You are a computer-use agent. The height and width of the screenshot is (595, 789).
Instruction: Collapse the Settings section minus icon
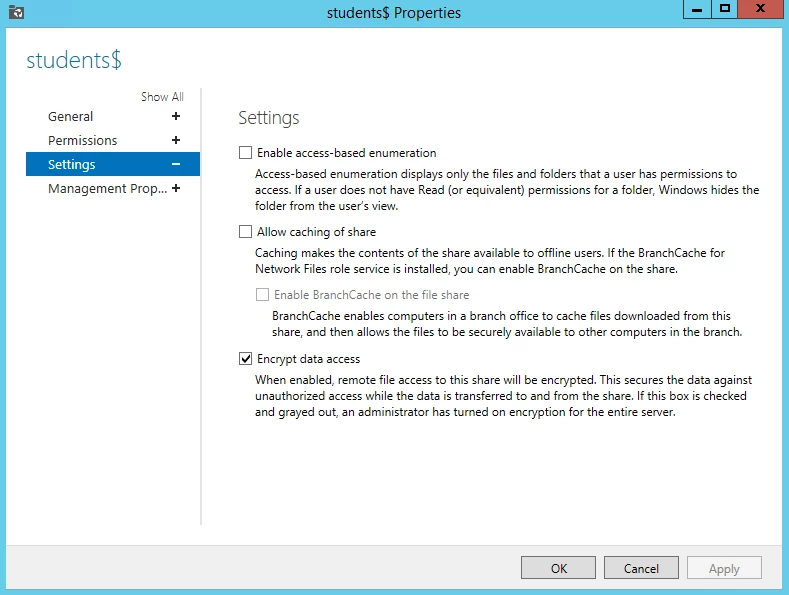(x=176, y=164)
